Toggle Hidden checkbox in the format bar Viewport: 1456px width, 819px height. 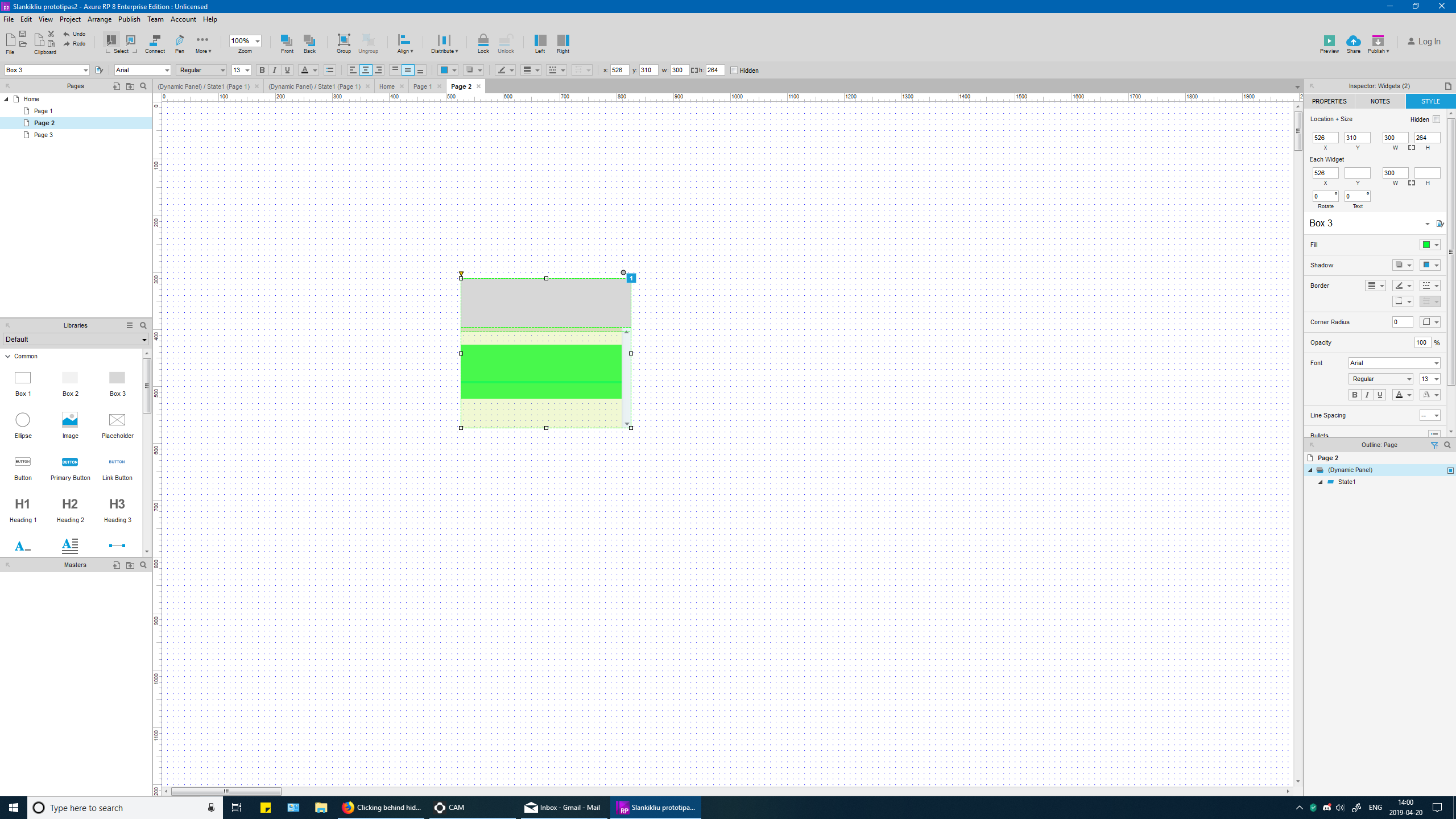(x=734, y=71)
